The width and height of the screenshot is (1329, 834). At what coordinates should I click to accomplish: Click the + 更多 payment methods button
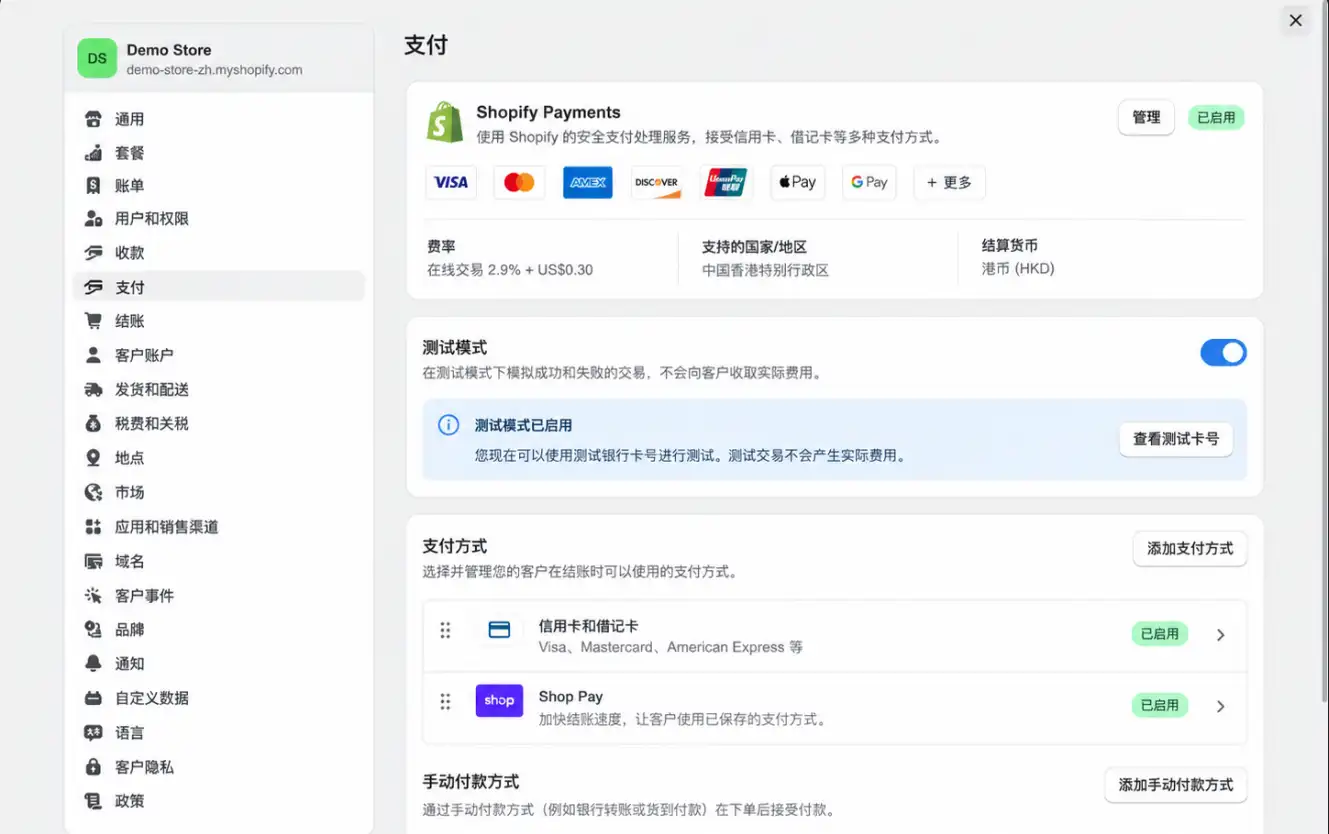click(x=949, y=182)
